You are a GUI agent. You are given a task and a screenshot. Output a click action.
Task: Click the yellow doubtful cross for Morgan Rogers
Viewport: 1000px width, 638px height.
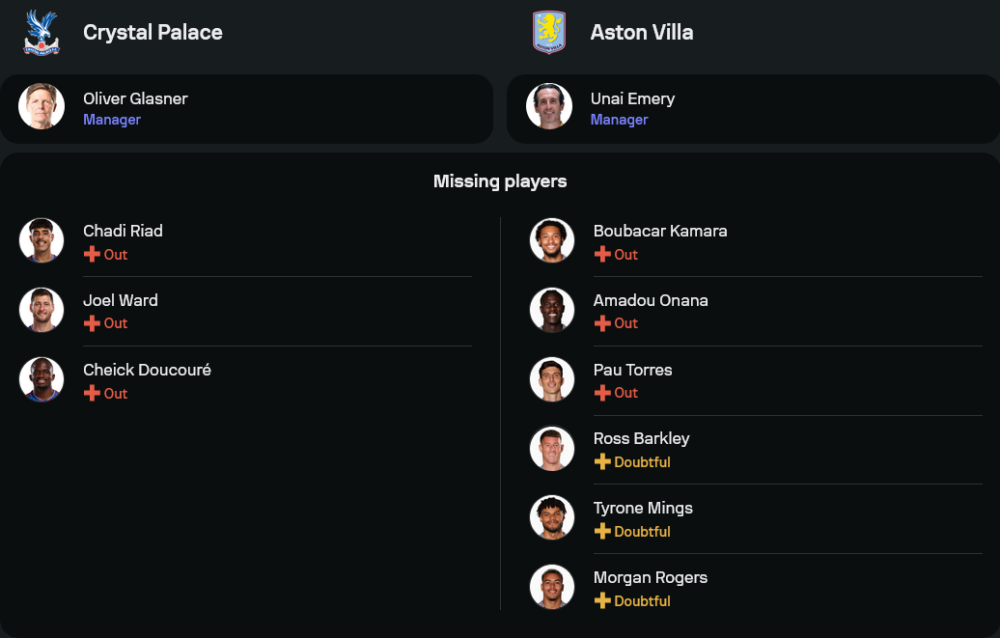[x=602, y=601]
